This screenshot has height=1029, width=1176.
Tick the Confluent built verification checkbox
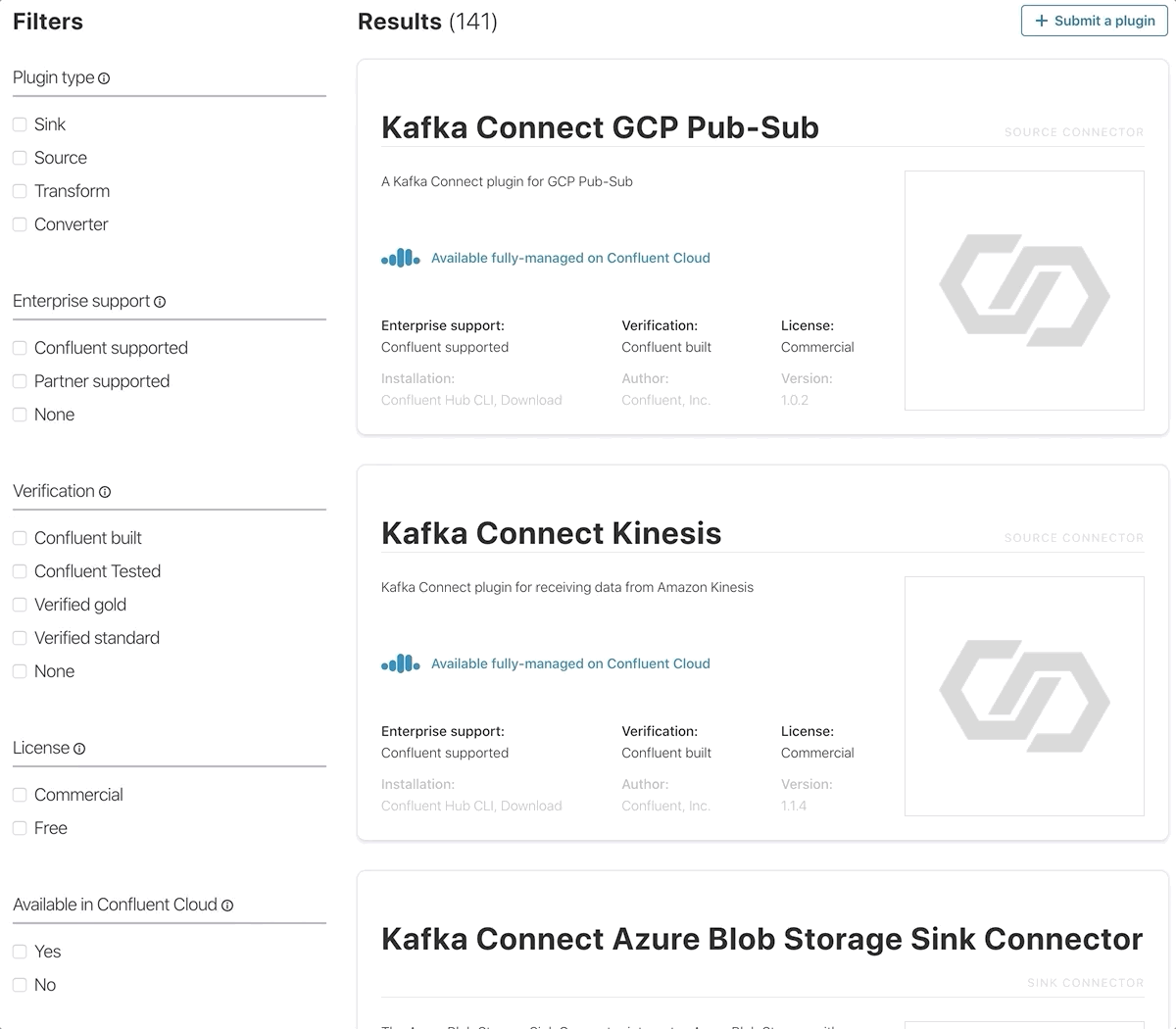coord(20,538)
